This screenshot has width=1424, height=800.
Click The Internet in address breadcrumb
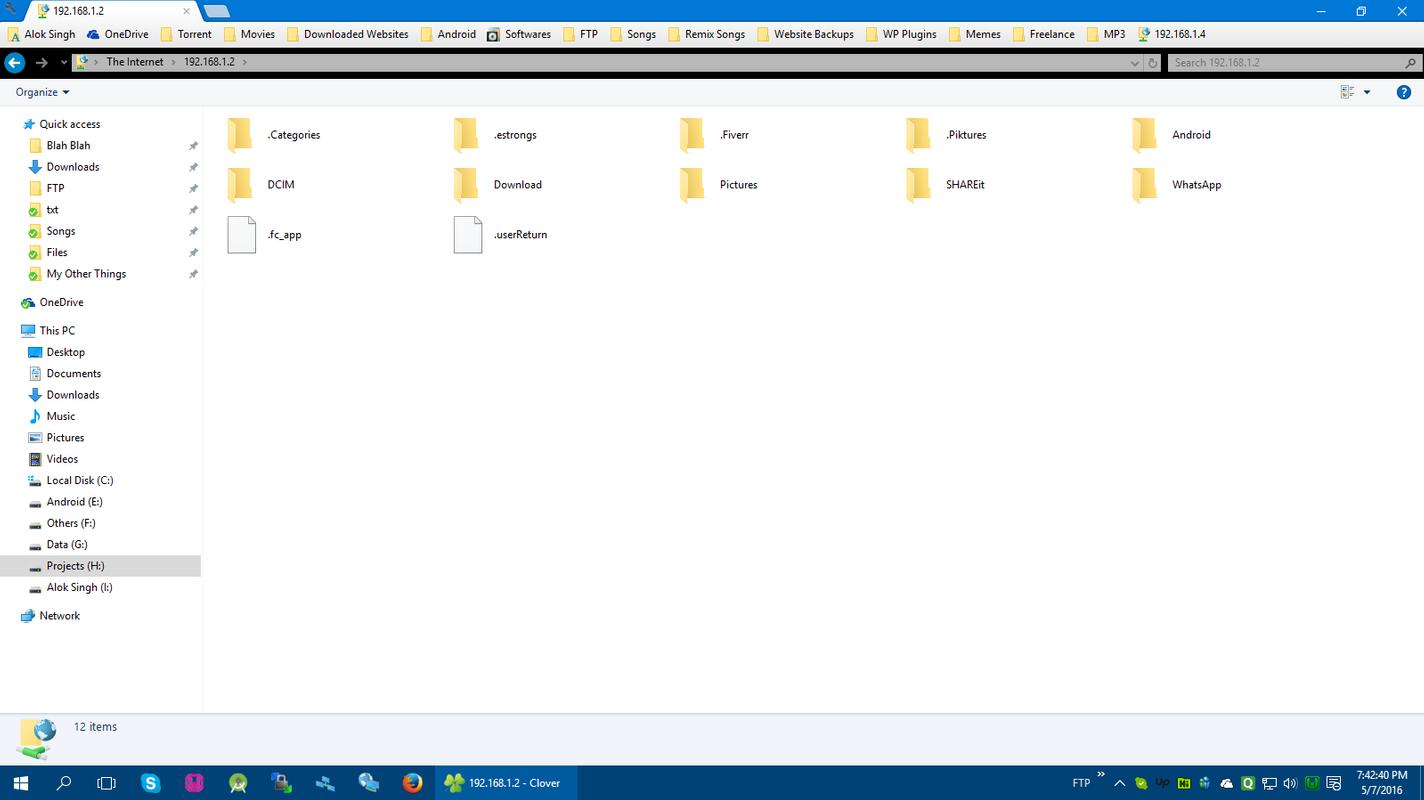click(x=135, y=62)
